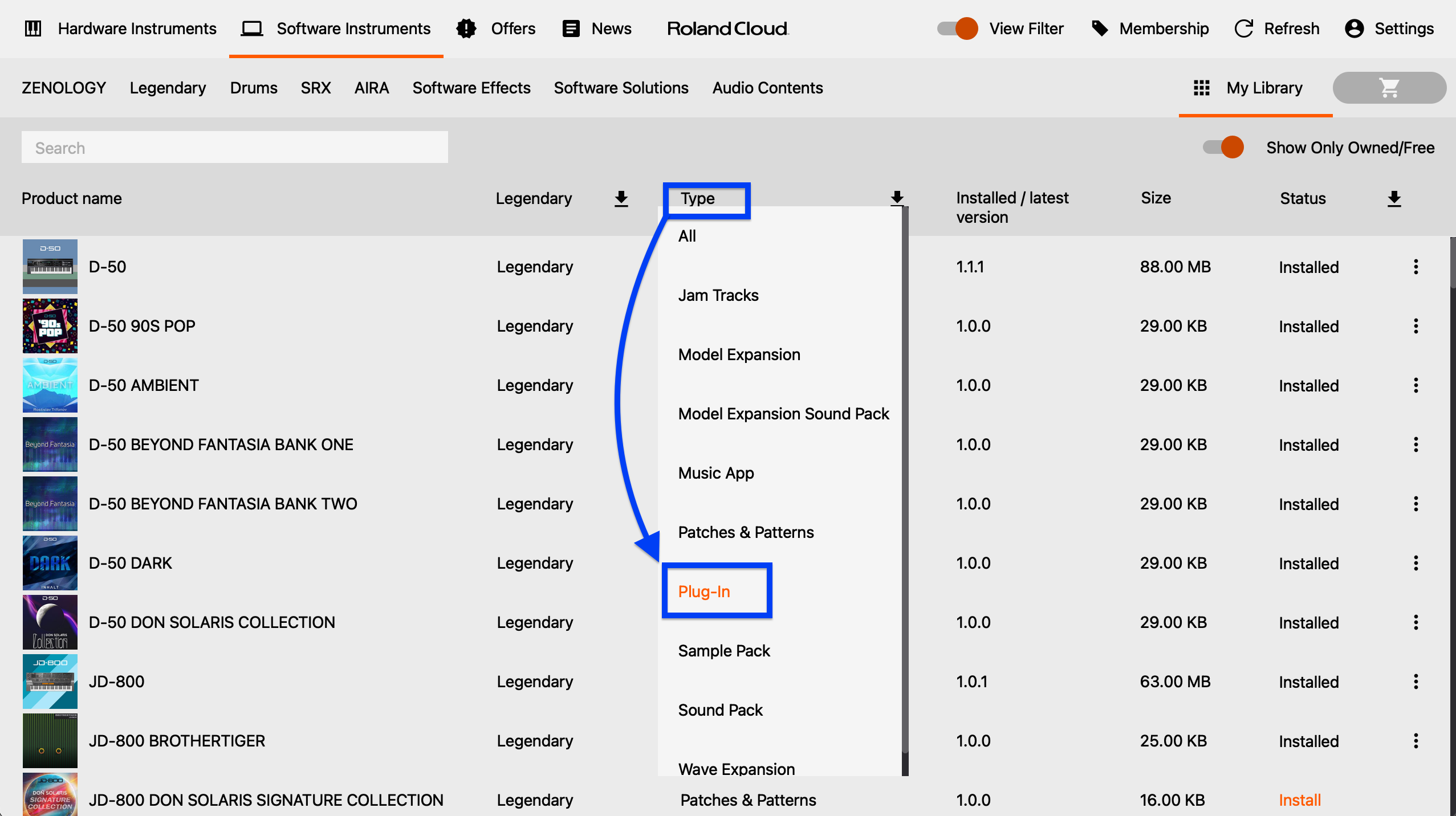The image size is (1456, 816).
Task: Click the download sort icon beside Legendary
Action: tap(621, 198)
